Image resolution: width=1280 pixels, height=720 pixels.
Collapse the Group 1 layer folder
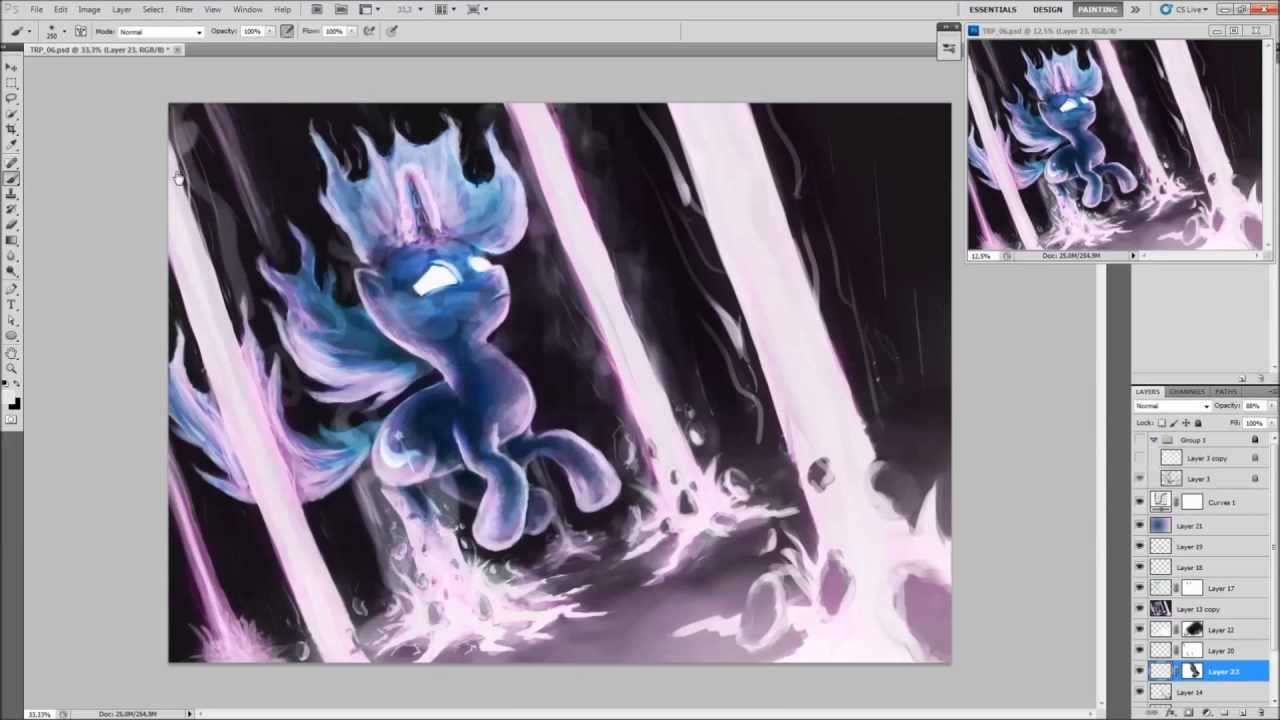click(x=1154, y=440)
